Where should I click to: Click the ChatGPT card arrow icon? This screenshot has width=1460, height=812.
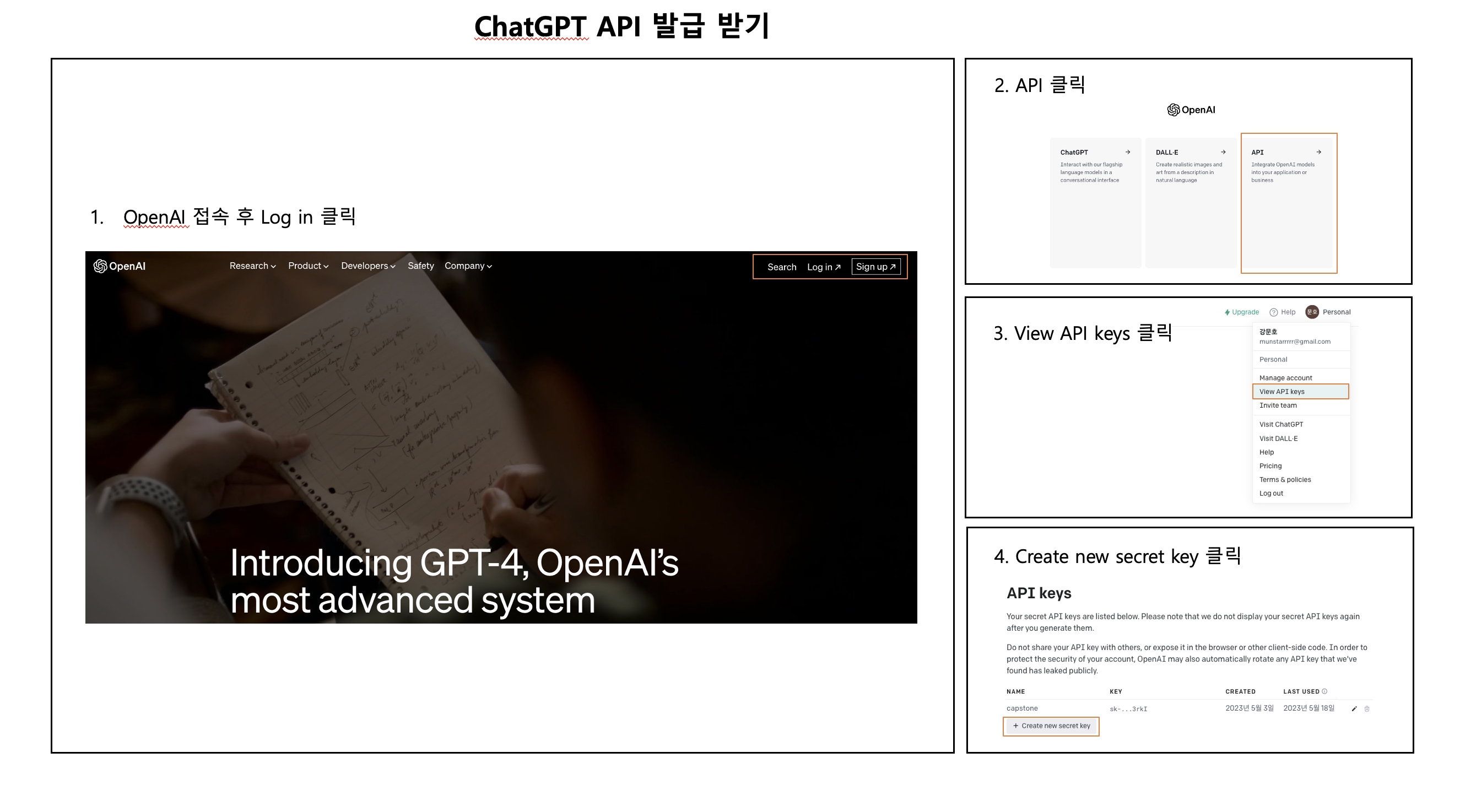pyautogui.click(x=1127, y=152)
